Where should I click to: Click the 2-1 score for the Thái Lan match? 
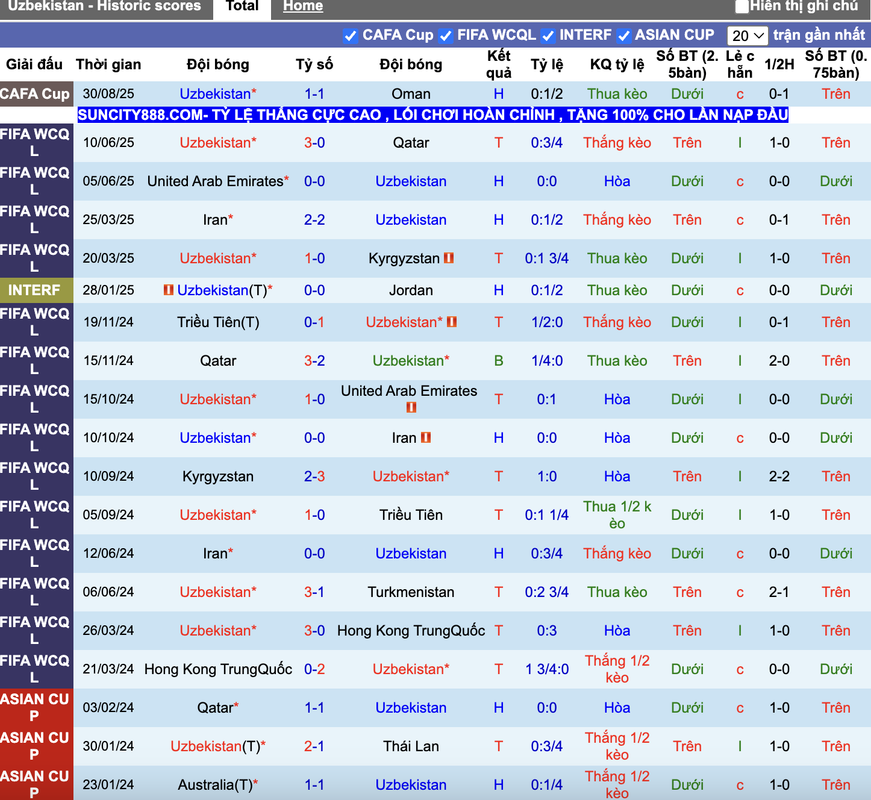tap(314, 746)
